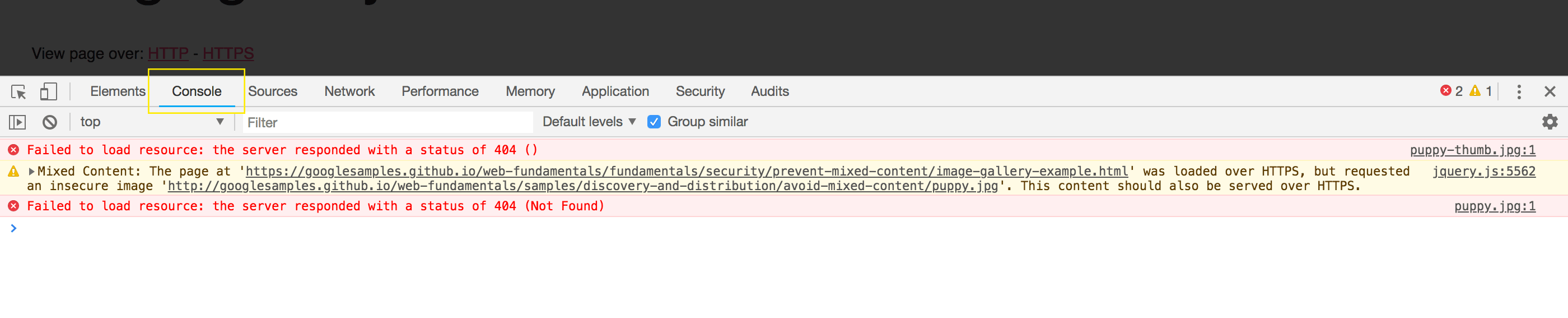Open the puppy-thumb.jpg:1 source link
Screen dimensions: 1568x318
coord(1472,150)
